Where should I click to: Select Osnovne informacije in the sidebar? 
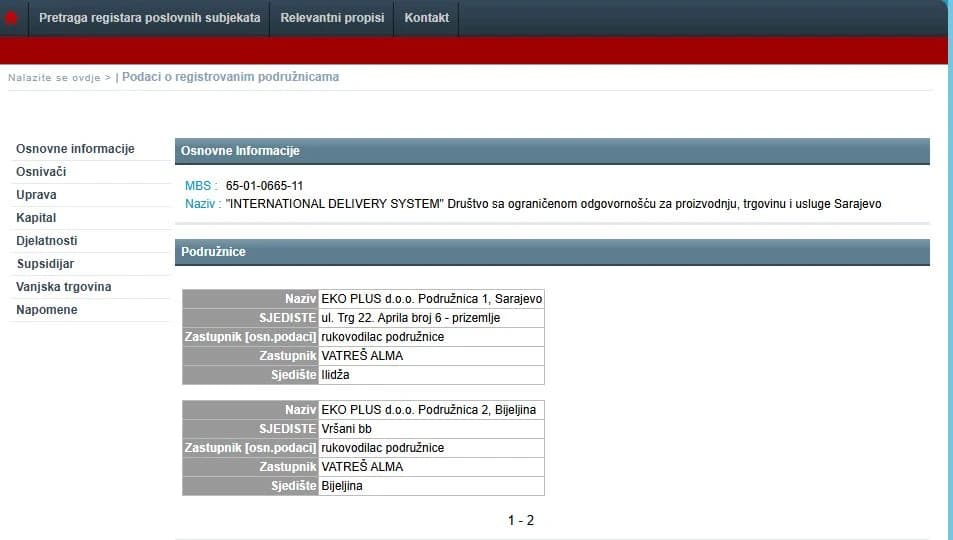(75, 149)
